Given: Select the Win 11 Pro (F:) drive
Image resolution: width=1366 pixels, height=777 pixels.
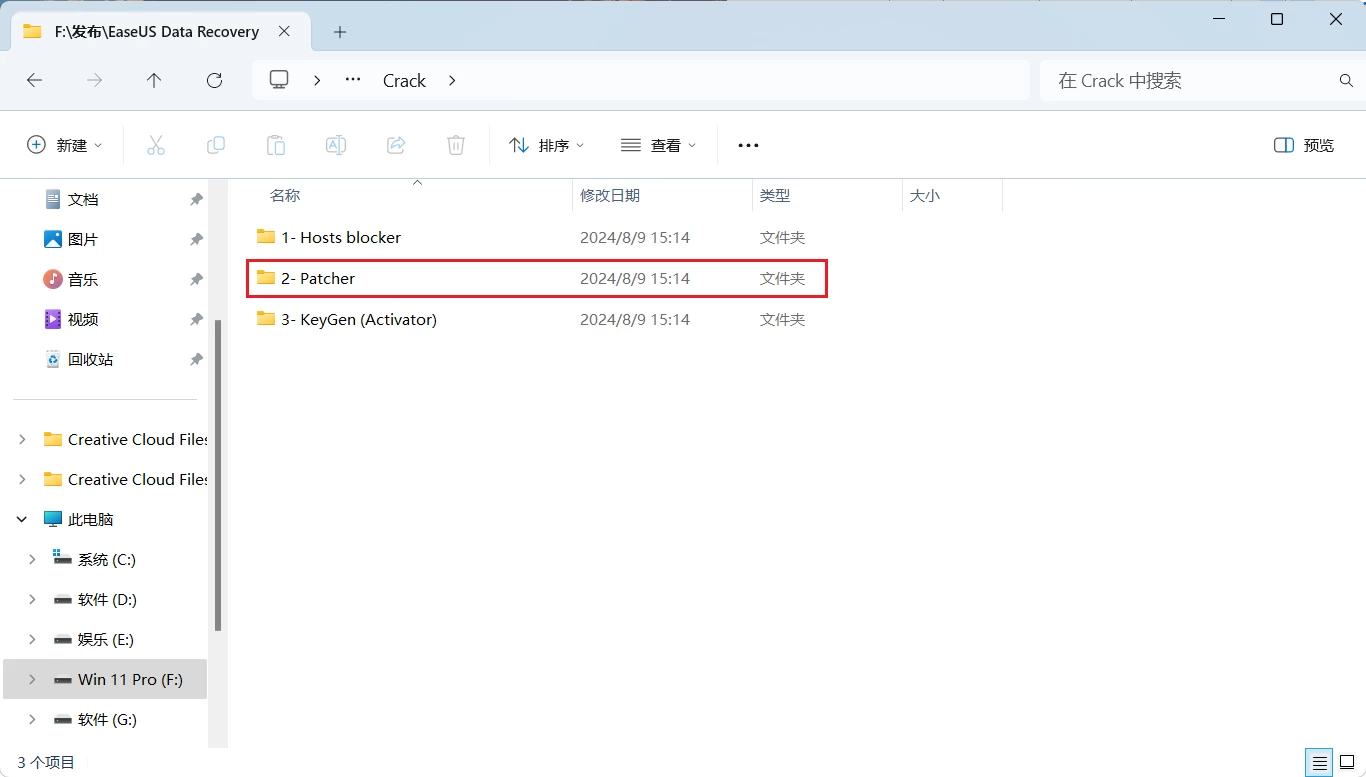Looking at the screenshot, I should click(x=105, y=679).
